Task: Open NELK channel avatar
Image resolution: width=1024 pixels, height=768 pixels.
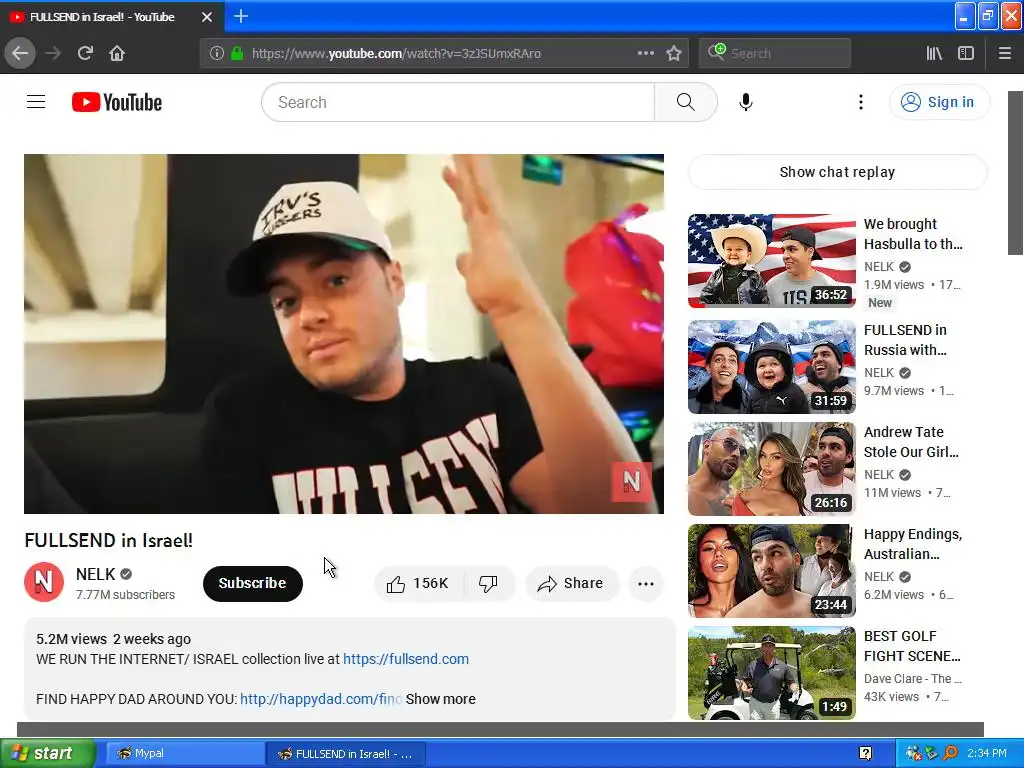Action: point(44,582)
